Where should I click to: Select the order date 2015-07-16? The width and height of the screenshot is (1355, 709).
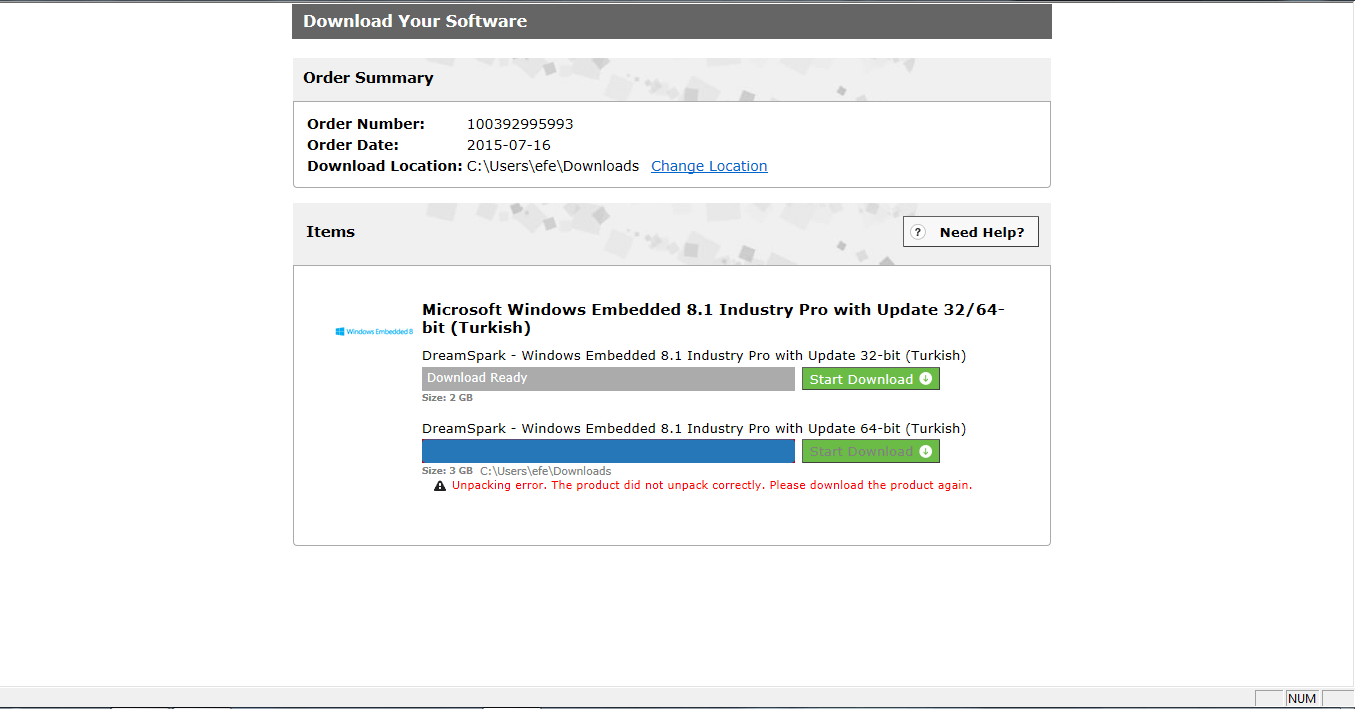pyautogui.click(x=509, y=145)
